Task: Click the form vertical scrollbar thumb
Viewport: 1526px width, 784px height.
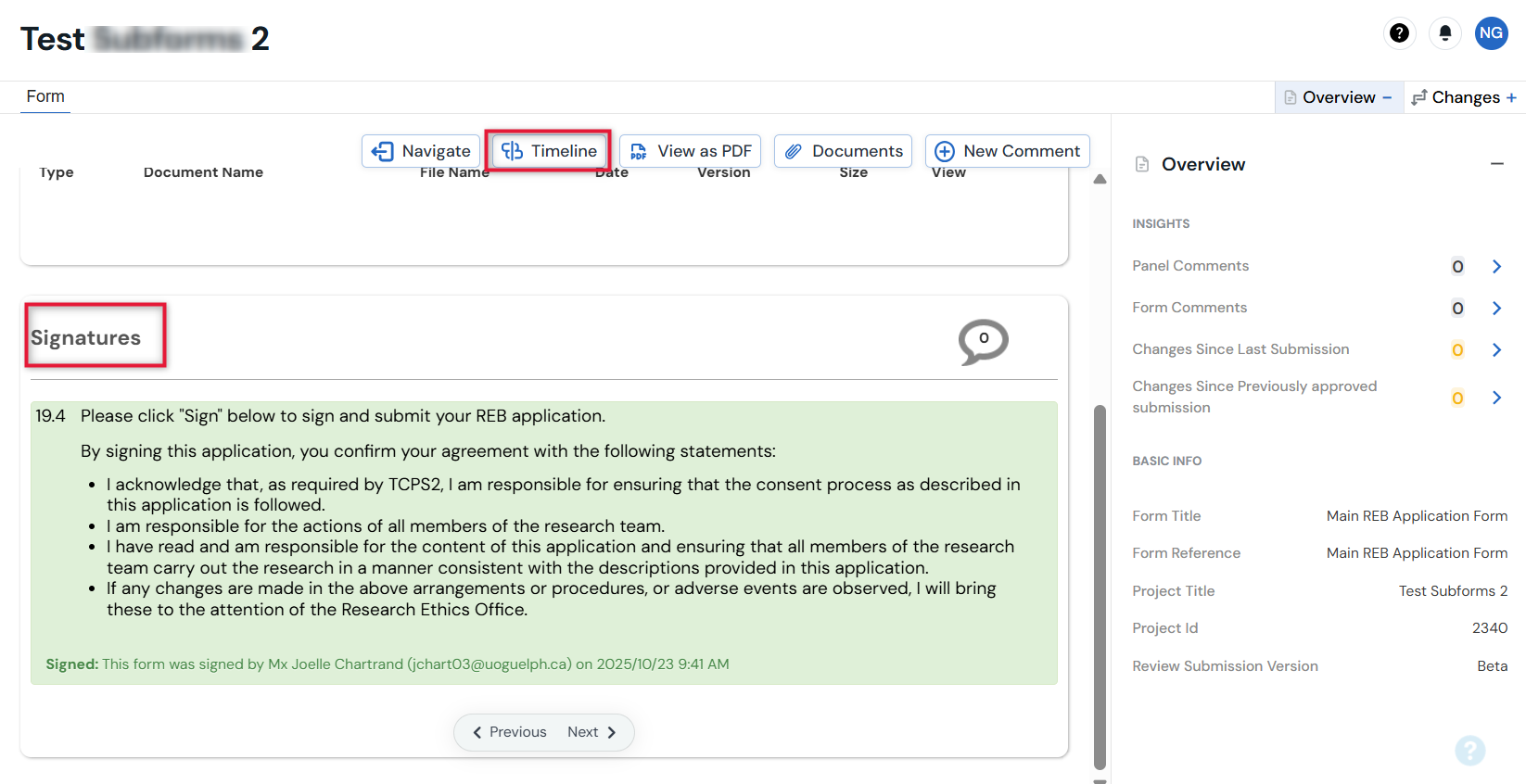Action: (x=1100, y=586)
